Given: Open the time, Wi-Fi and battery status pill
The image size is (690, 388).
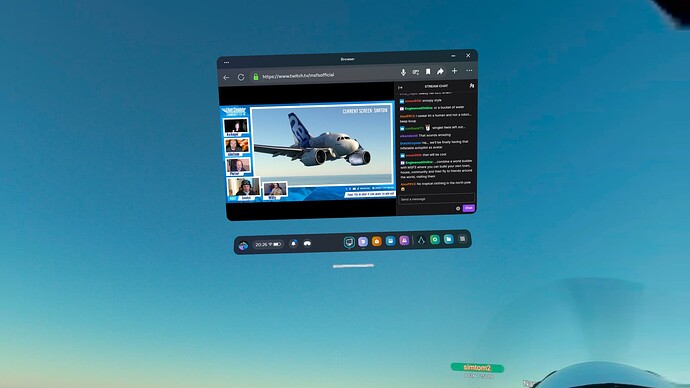Looking at the screenshot, I should pos(268,244).
